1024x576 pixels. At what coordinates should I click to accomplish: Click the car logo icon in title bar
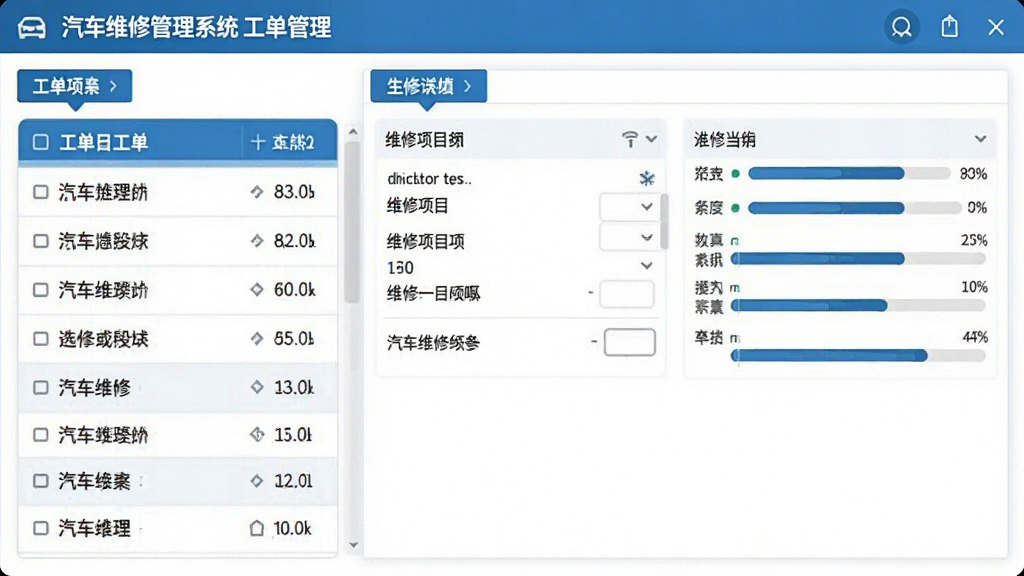click(31, 27)
